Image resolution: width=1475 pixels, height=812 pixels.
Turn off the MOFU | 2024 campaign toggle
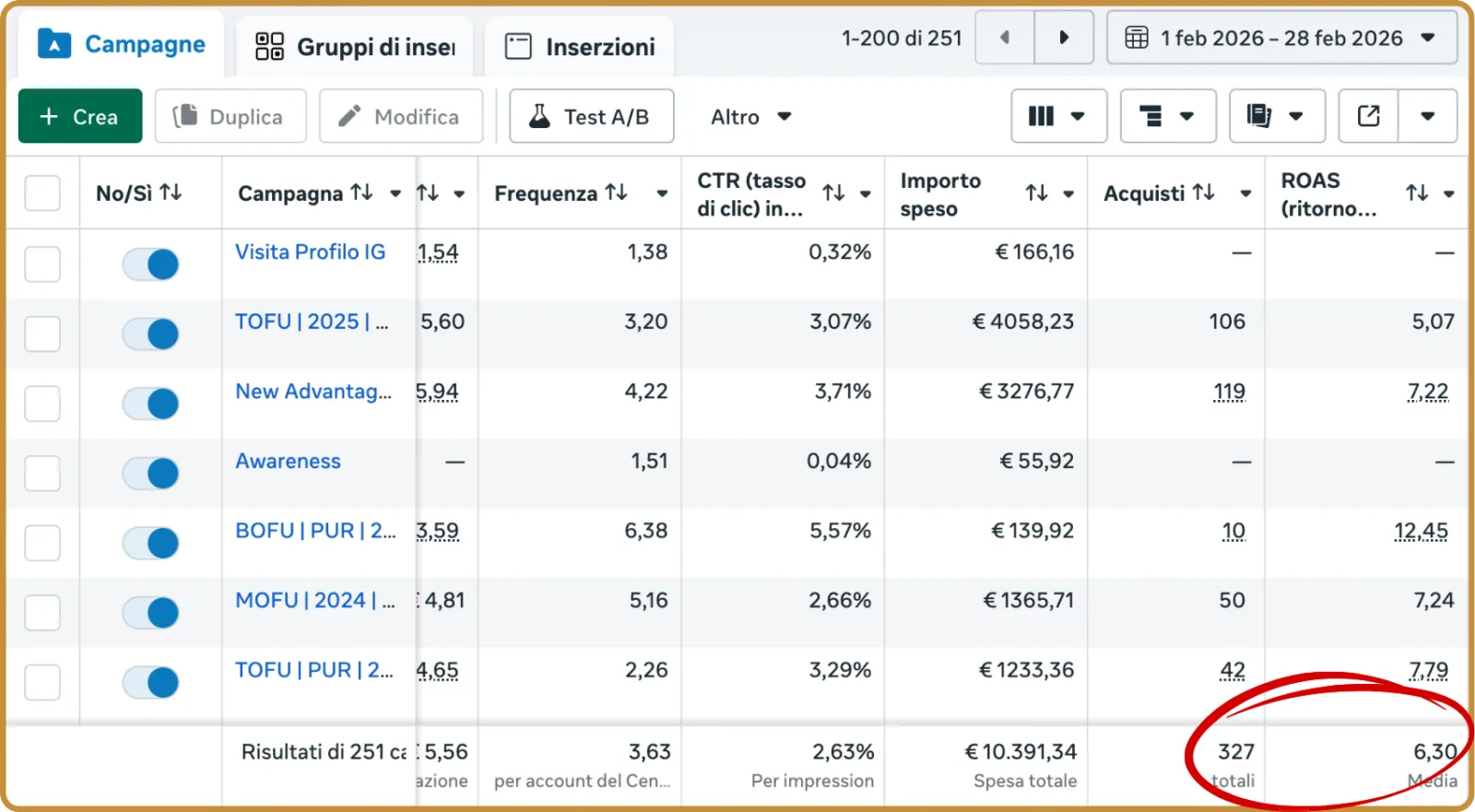(x=150, y=613)
